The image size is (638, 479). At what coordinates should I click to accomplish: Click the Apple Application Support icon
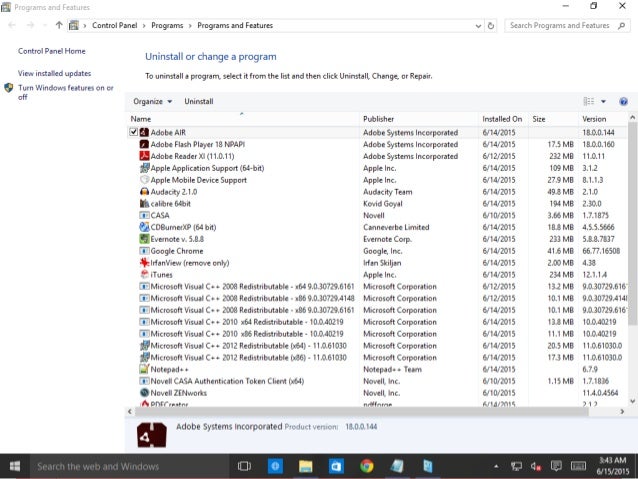tap(144, 168)
